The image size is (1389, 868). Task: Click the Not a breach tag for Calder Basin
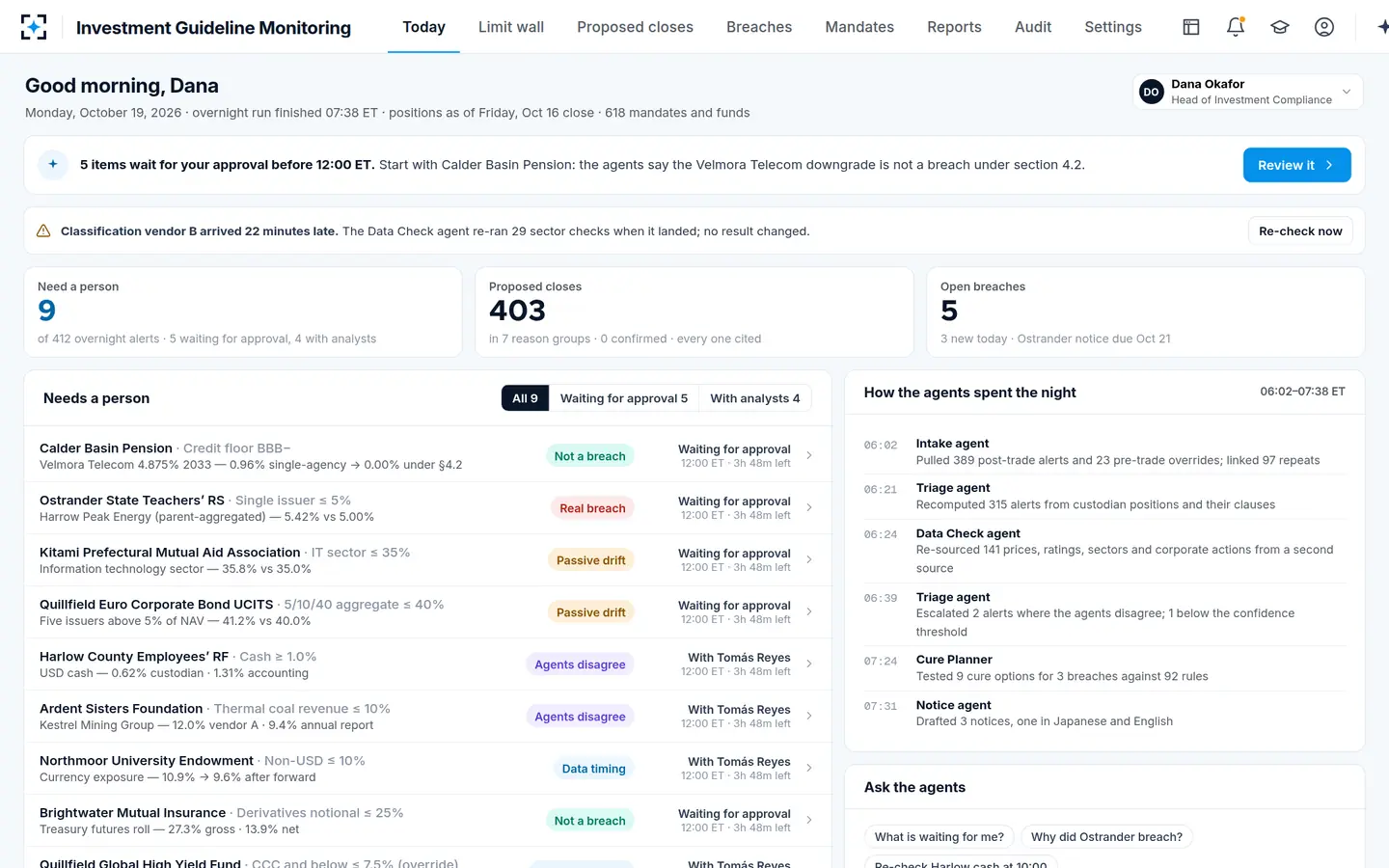pos(590,456)
